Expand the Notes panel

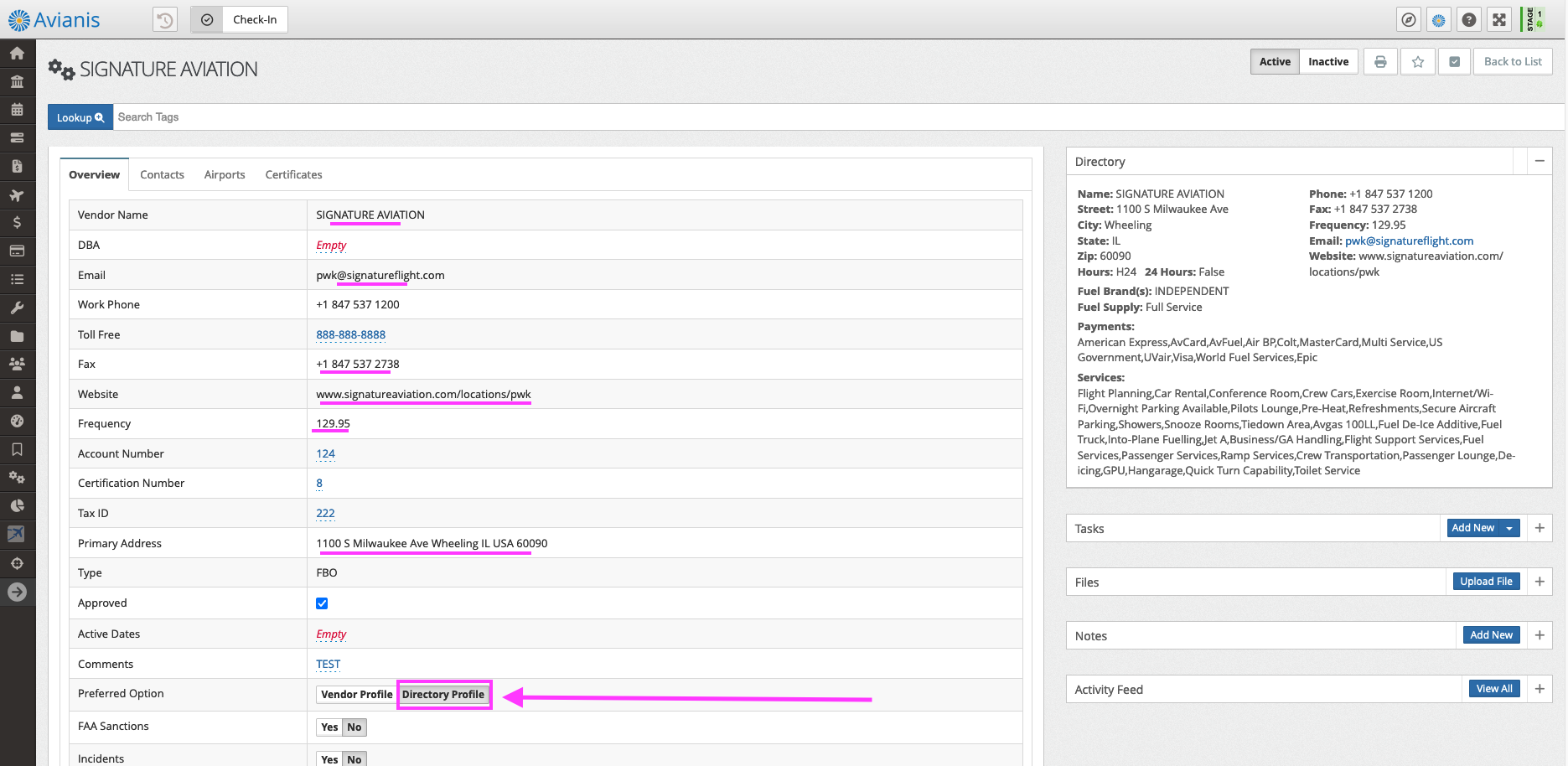point(1540,635)
